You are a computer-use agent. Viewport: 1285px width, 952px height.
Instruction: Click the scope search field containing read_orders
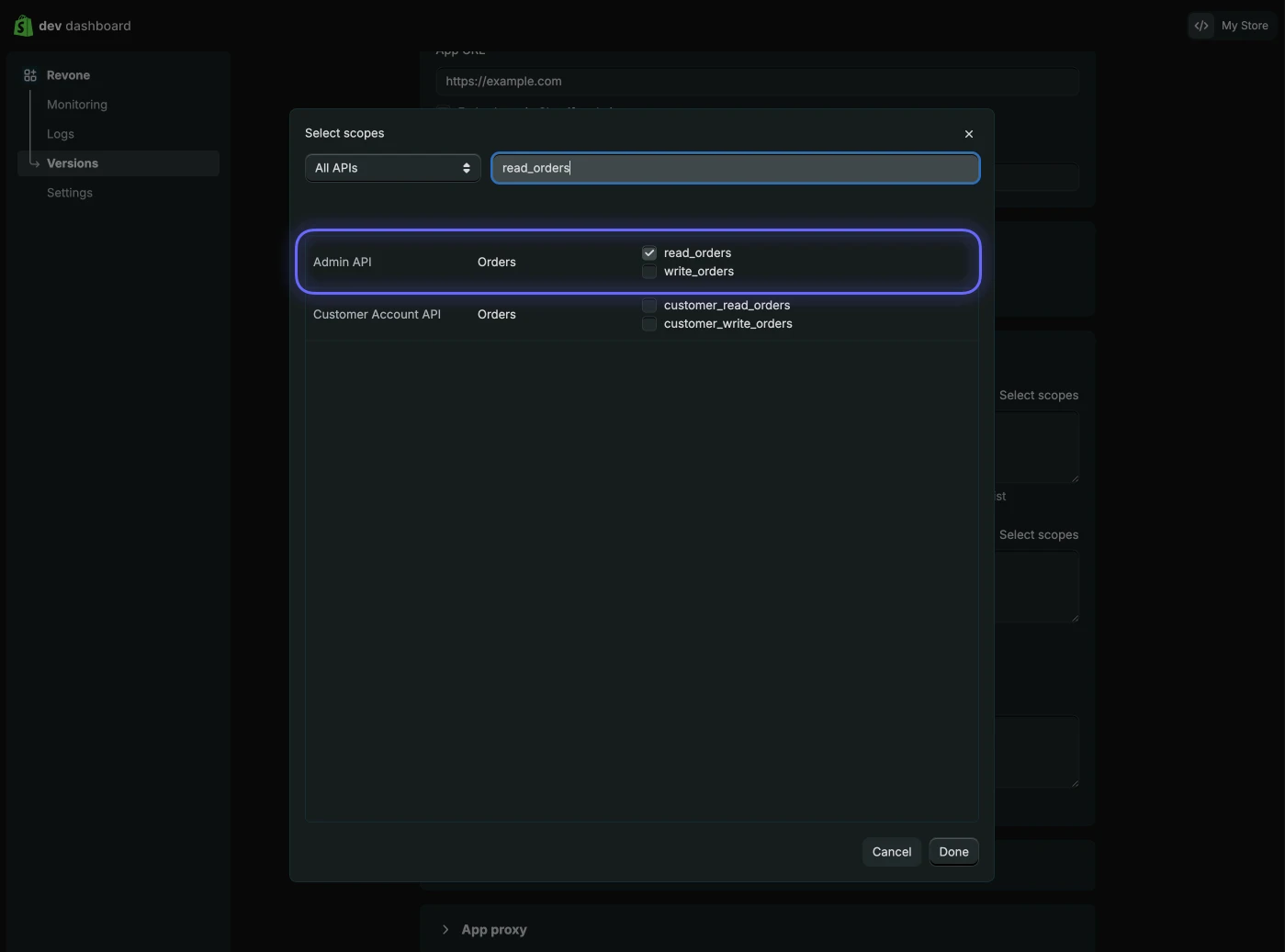coord(736,168)
